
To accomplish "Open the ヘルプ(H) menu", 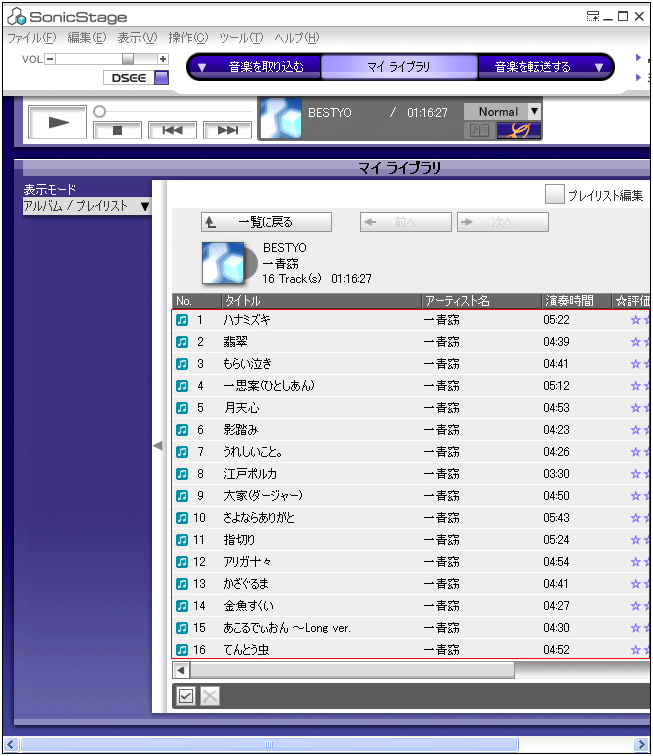I will pos(297,38).
